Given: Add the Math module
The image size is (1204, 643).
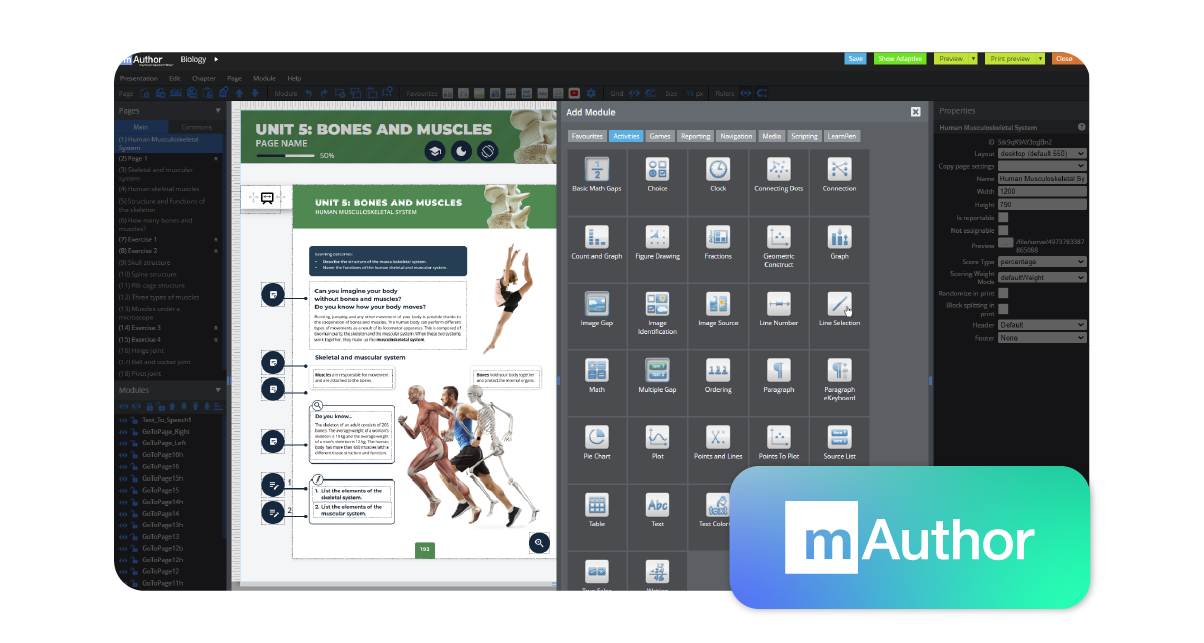Looking at the screenshot, I should [596, 371].
